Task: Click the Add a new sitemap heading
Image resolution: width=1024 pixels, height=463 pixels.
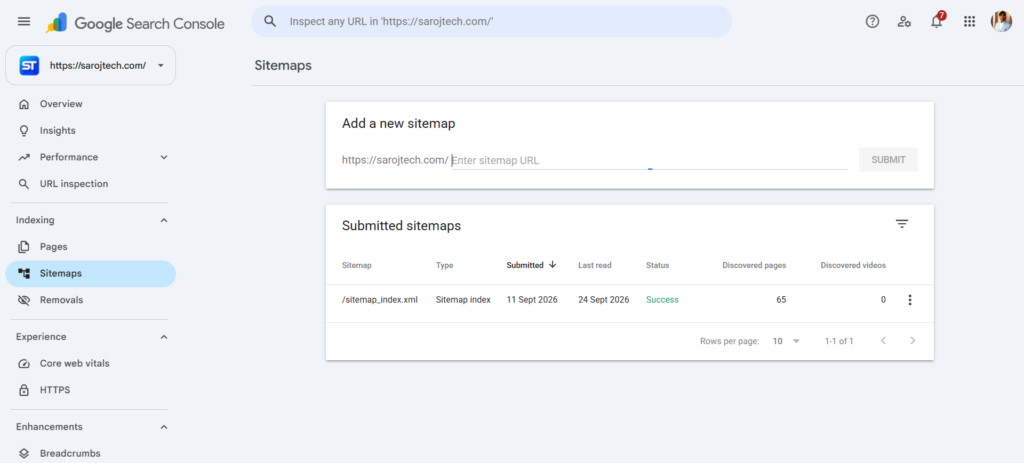Action: [x=398, y=123]
